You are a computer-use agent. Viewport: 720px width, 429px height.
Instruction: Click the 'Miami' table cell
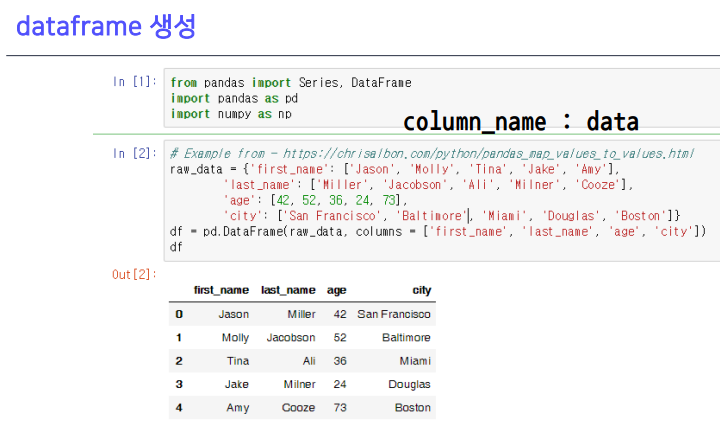click(x=415, y=361)
